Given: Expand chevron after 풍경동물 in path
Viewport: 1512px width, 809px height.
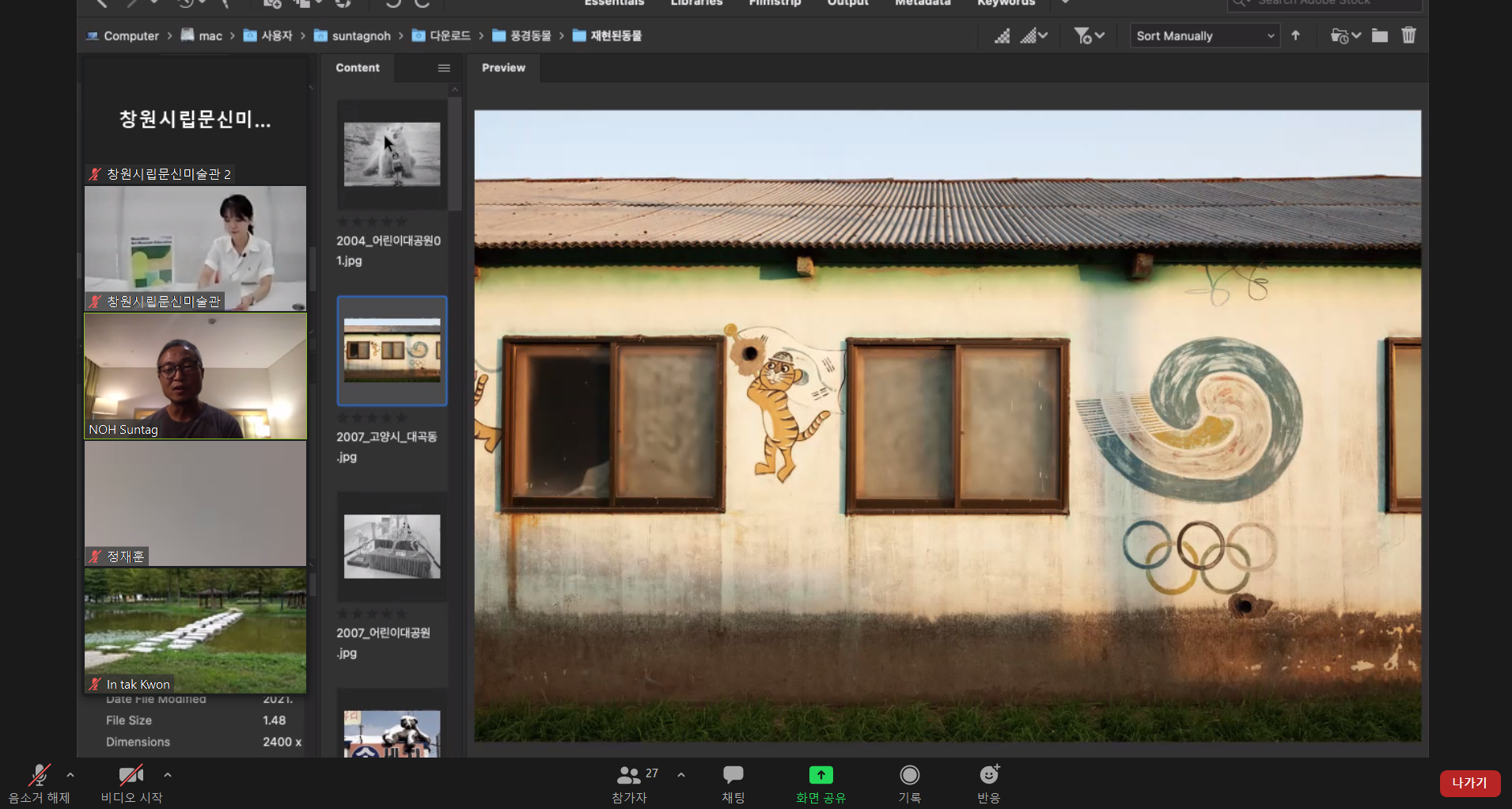Looking at the screenshot, I should coord(561,36).
